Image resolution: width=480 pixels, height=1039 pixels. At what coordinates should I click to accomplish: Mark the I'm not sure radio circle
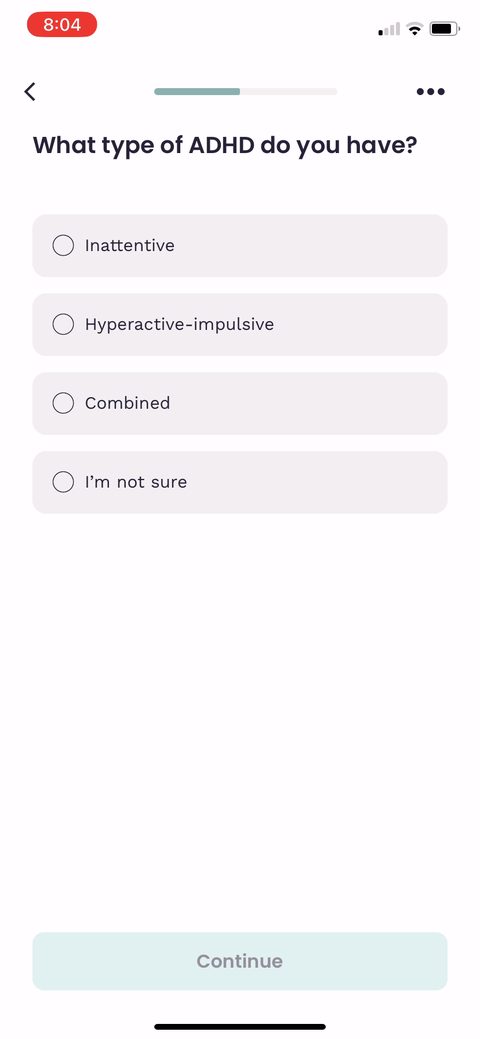click(63, 482)
